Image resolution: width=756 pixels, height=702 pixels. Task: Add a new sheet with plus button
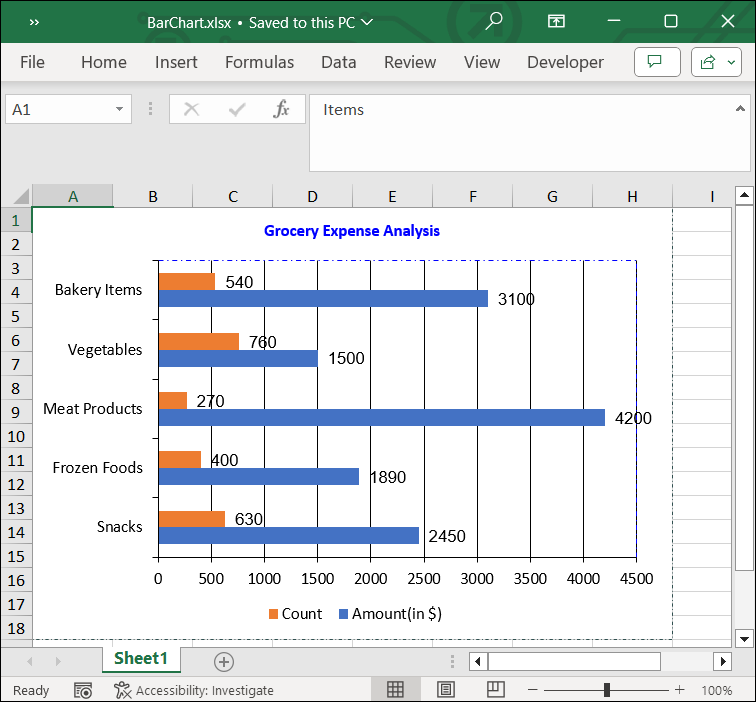[224, 662]
